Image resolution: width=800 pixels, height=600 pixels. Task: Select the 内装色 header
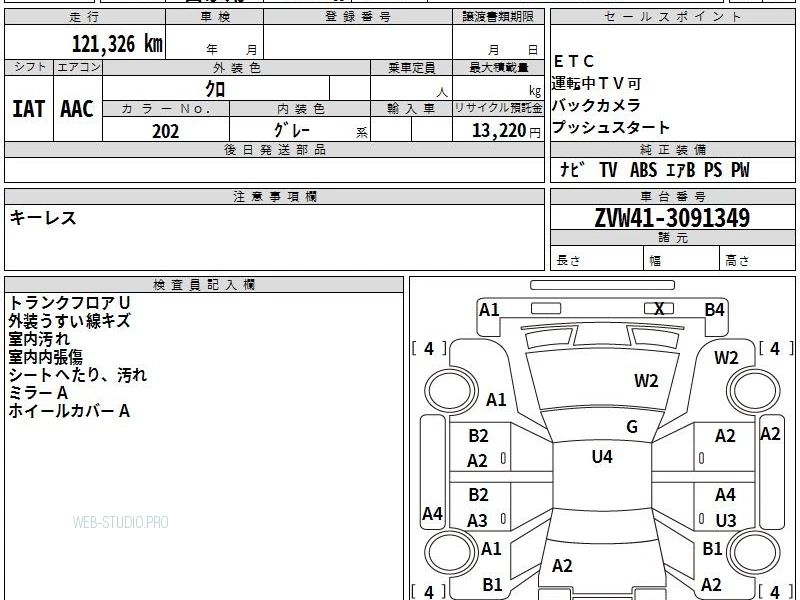click(x=300, y=109)
